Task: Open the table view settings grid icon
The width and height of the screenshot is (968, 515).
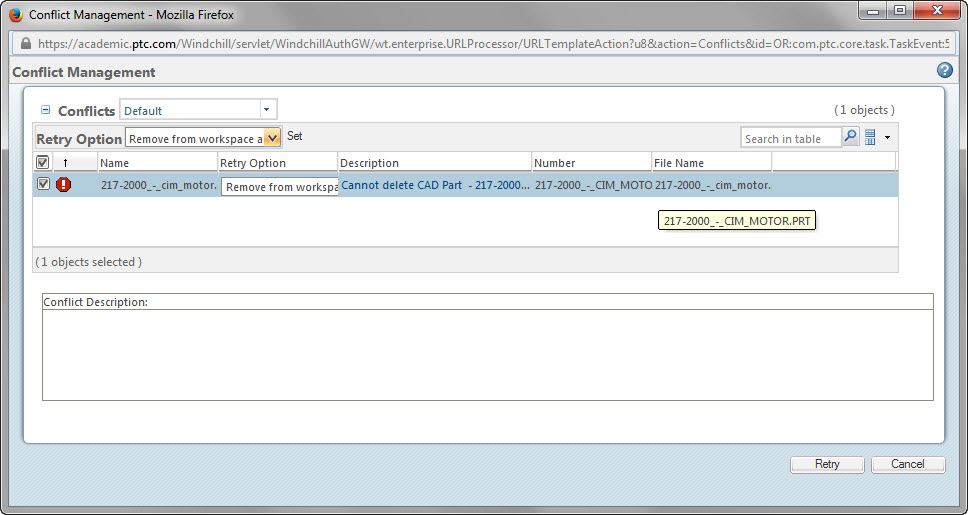Action: (870, 137)
